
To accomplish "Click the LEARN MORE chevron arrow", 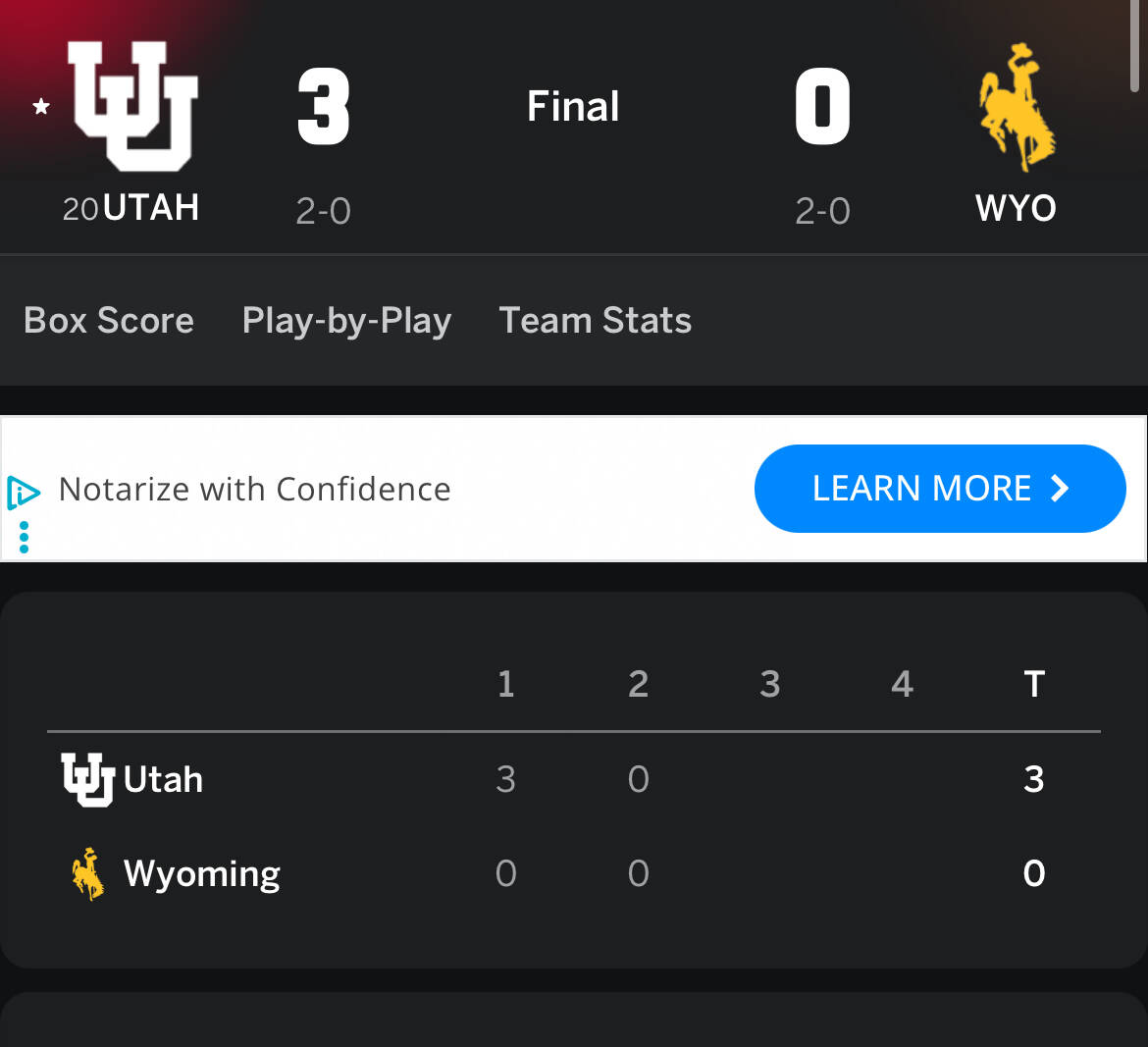I will [1060, 488].
